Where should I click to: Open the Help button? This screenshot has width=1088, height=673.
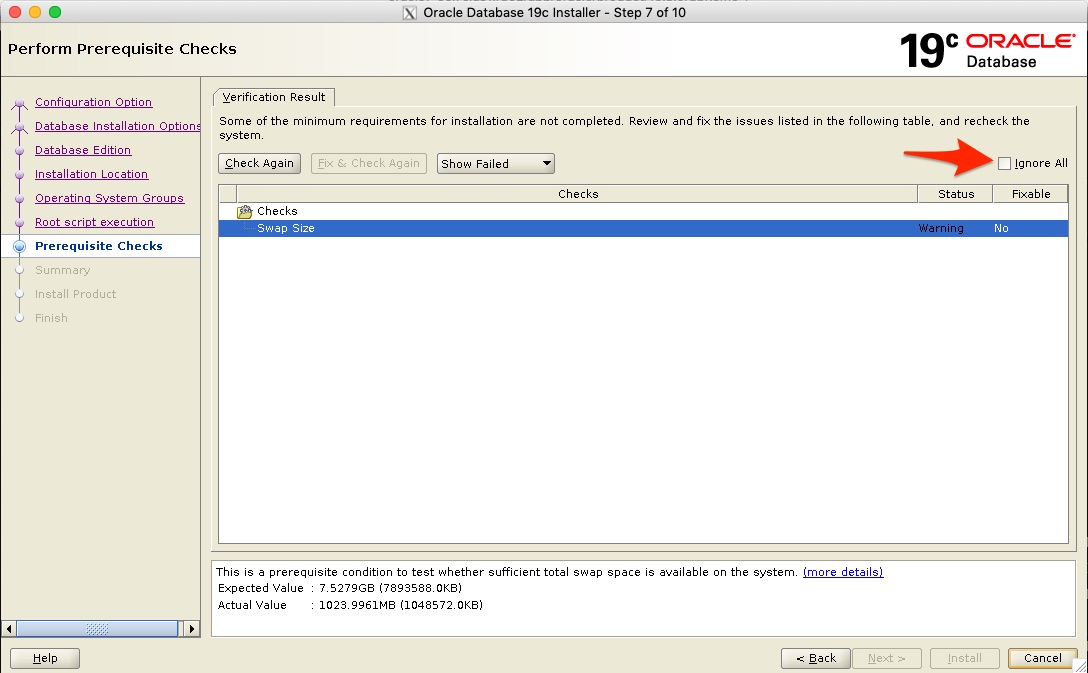[x=45, y=658]
